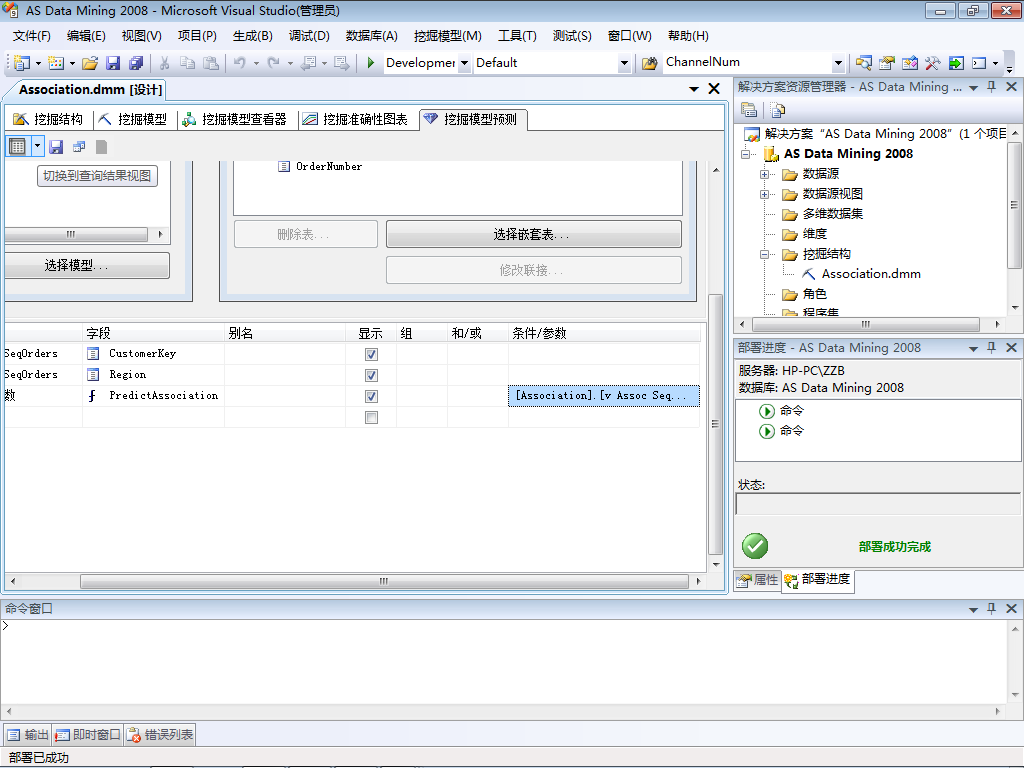Image resolution: width=1024 pixels, height=768 pixels.
Task: Click the Add New Item toolbar icon
Action: [56, 63]
